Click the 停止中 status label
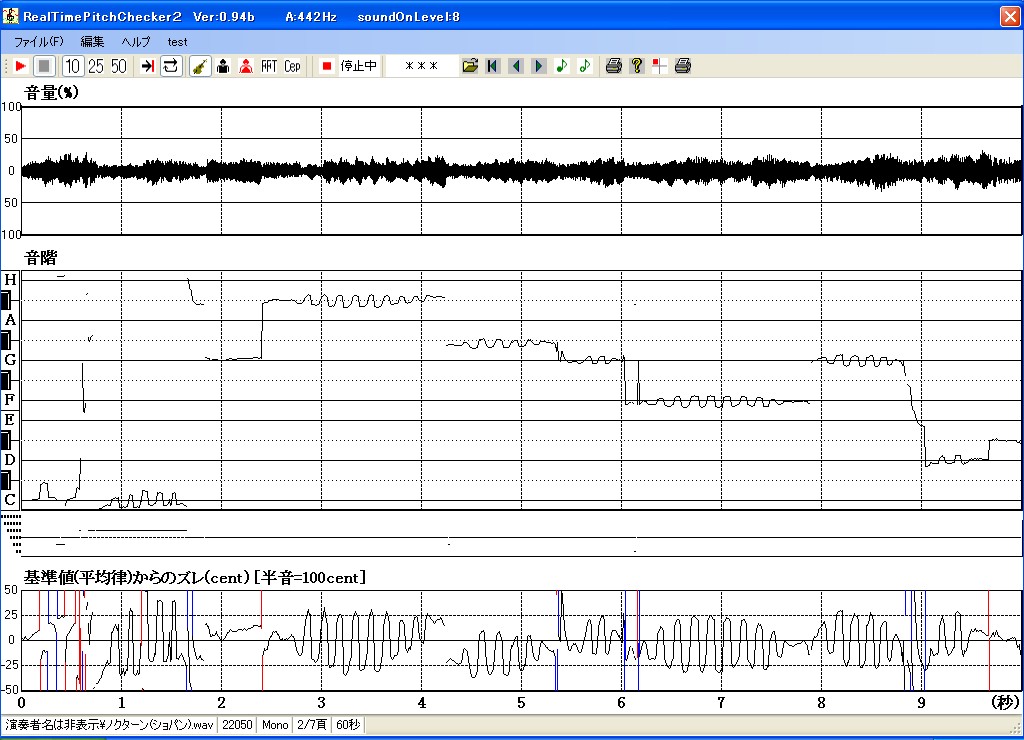This screenshot has height=740, width=1024. coord(359,66)
